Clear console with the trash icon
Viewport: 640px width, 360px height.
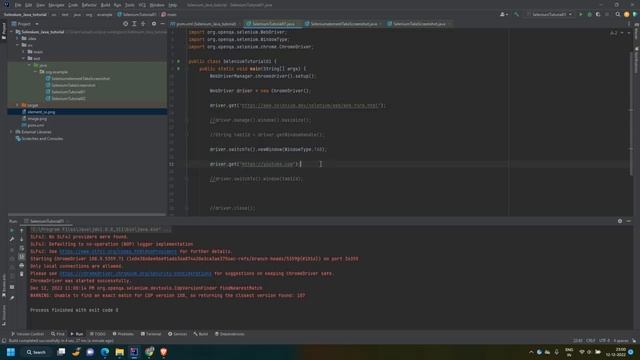pos(22,274)
